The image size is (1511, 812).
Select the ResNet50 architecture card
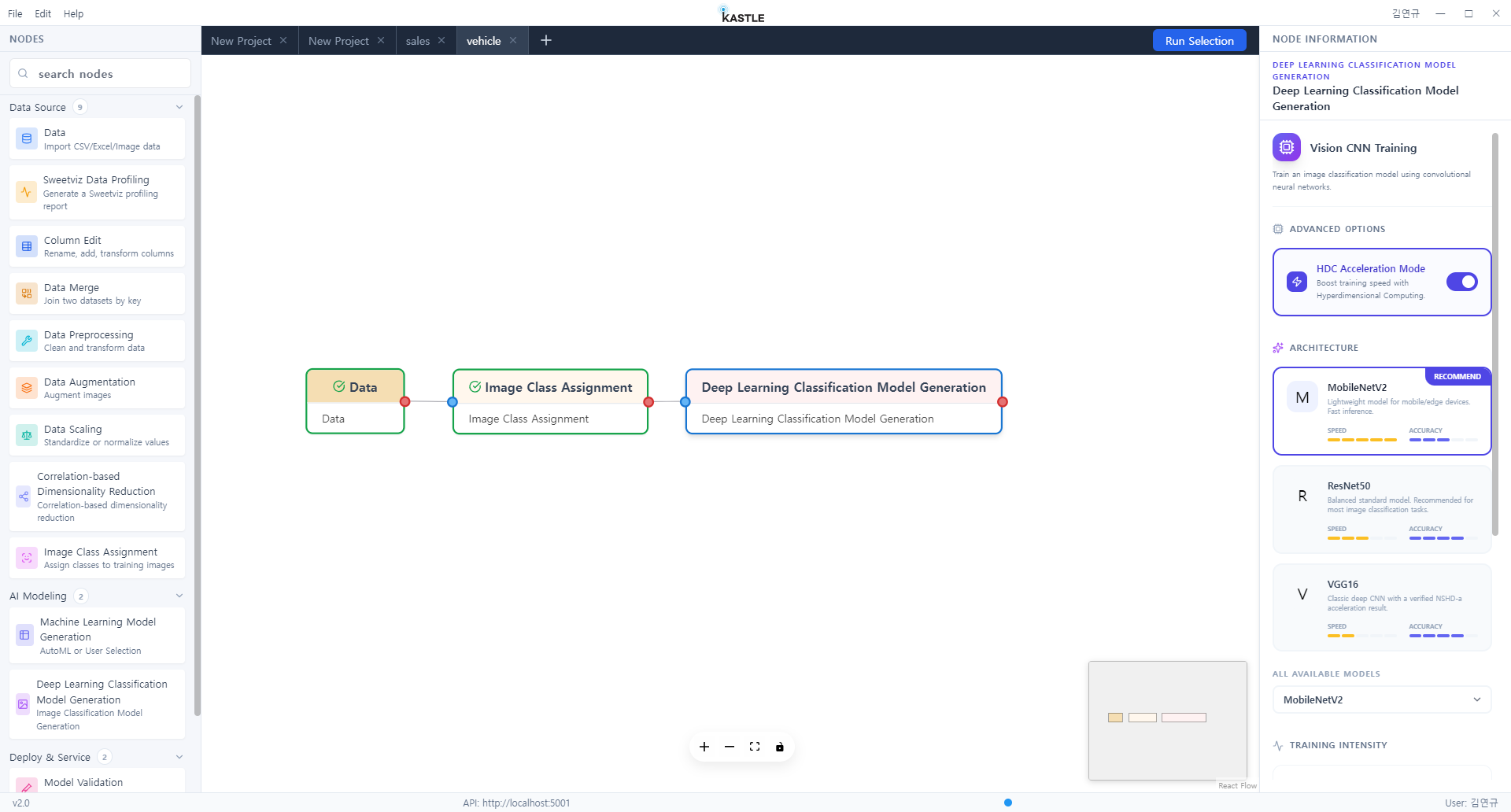tap(1382, 509)
